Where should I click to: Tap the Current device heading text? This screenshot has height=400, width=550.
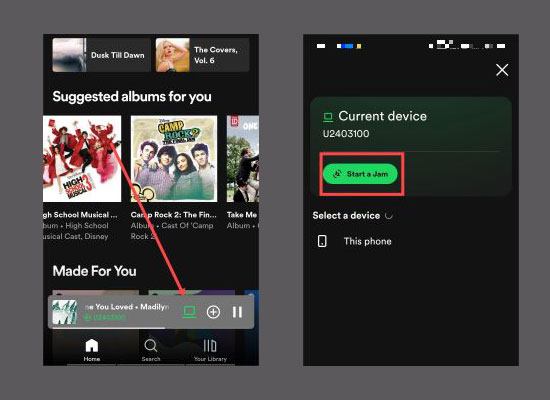(382, 116)
